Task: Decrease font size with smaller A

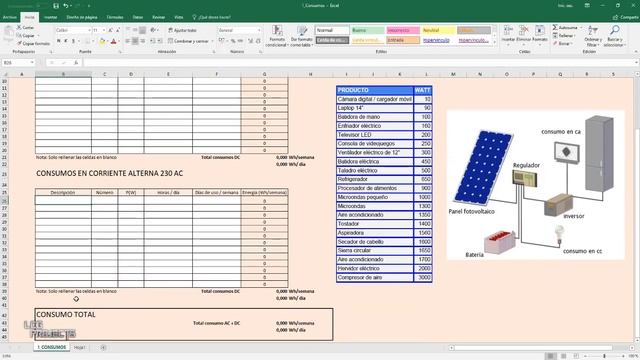Action: click(x=118, y=30)
